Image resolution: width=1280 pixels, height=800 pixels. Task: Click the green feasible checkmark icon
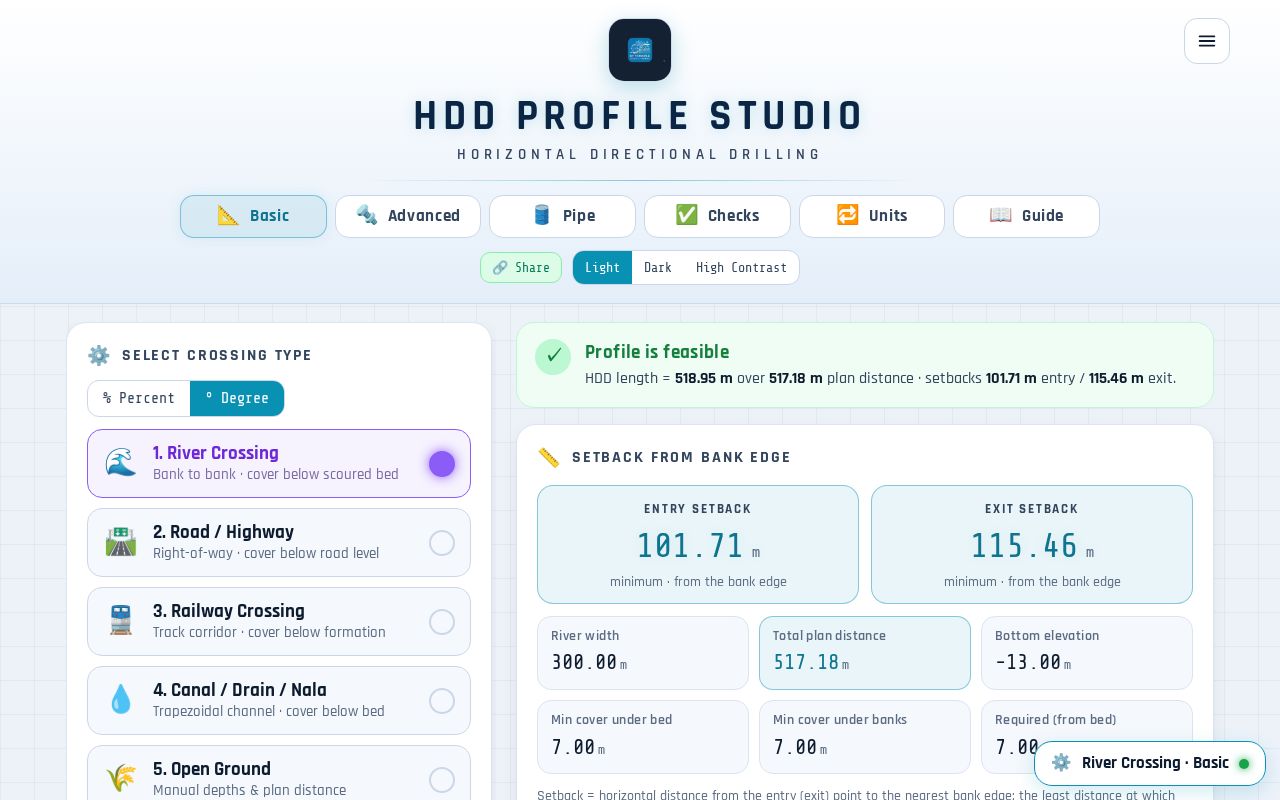[x=553, y=357]
